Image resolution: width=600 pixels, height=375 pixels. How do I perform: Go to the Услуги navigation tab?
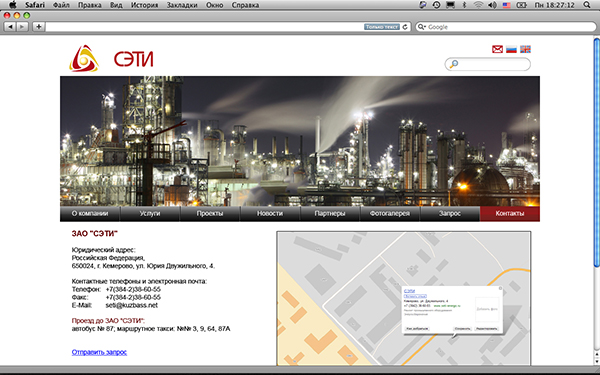(x=150, y=214)
